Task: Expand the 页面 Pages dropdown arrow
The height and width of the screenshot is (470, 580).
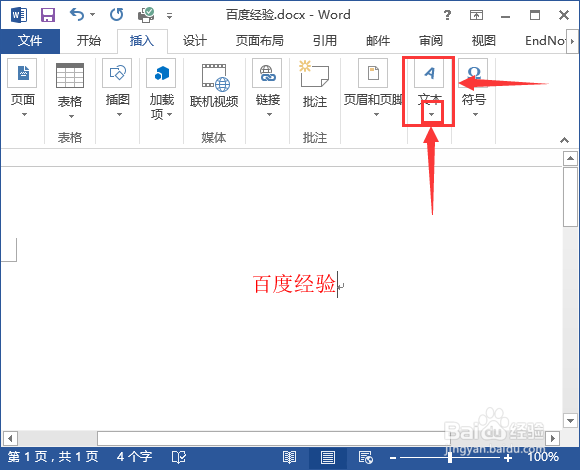Action: tap(24, 115)
